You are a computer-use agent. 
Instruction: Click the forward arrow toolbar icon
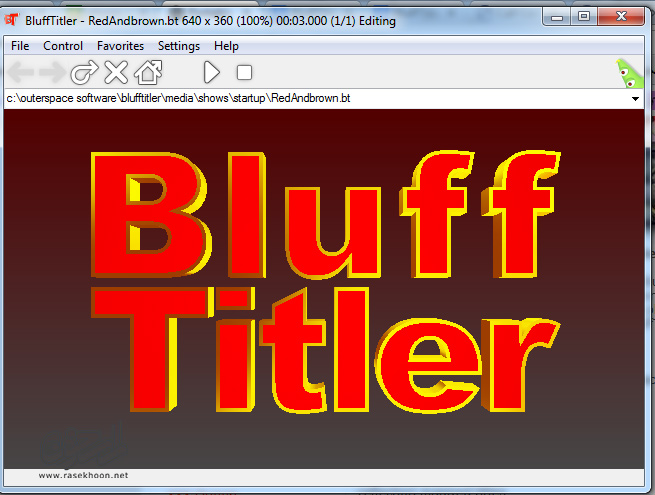coord(52,72)
